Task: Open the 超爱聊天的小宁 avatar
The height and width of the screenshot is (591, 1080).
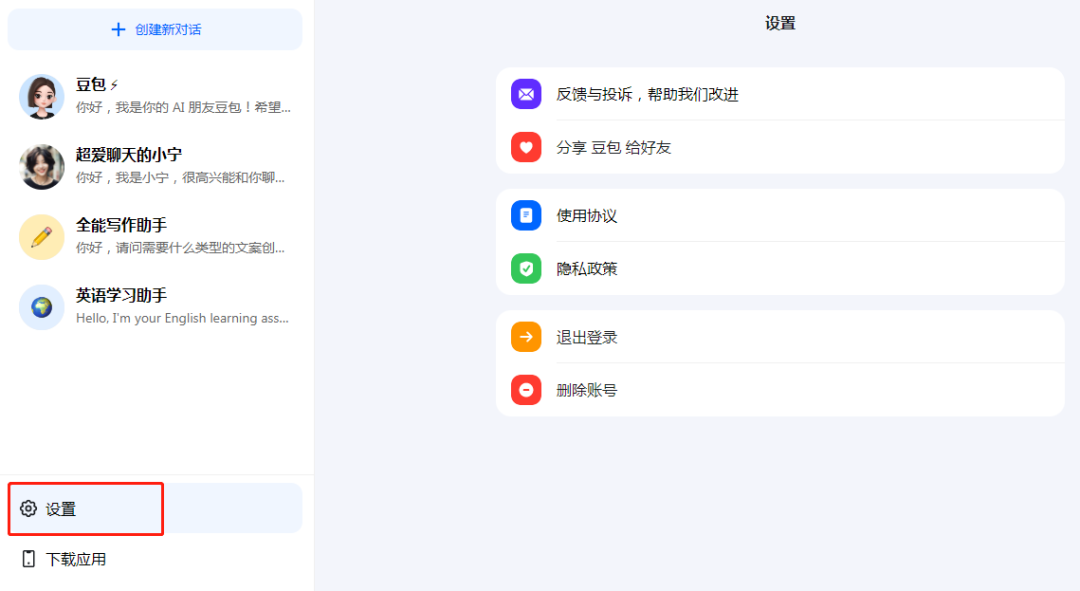Action: coord(42,167)
